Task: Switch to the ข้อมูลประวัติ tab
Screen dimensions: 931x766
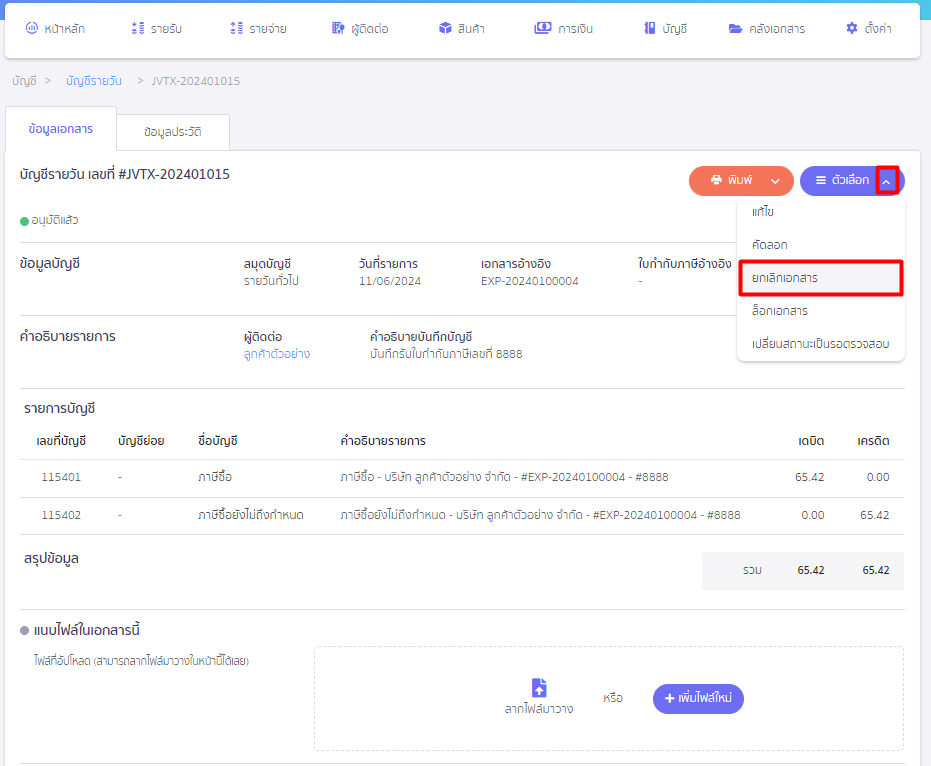Action: [x=173, y=132]
